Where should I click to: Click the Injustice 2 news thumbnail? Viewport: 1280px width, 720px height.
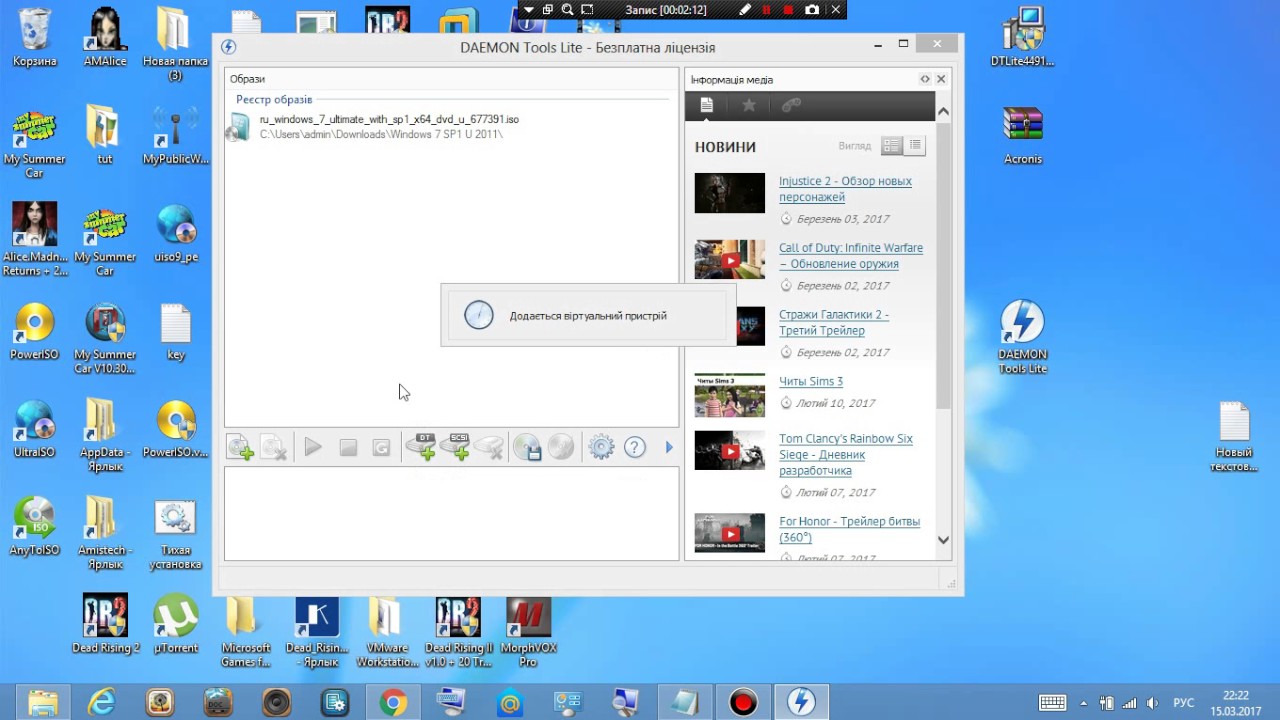[x=730, y=193]
